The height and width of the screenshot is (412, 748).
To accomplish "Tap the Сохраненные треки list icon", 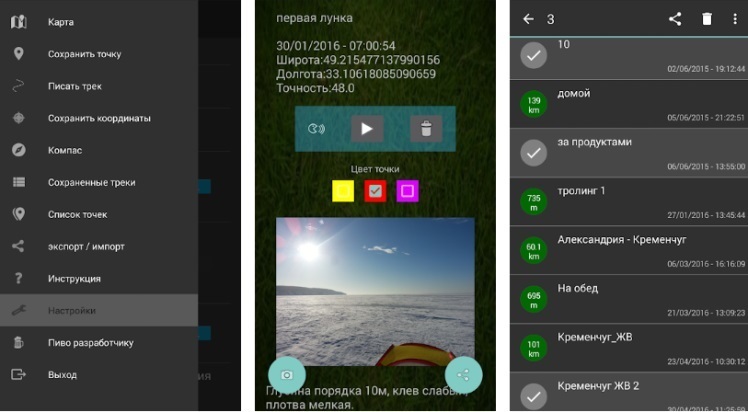I will click(x=19, y=182).
